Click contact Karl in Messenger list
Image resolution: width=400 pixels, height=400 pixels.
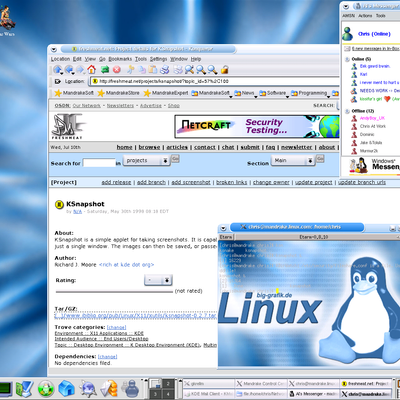pyautogui.click(x=363, y=74)
